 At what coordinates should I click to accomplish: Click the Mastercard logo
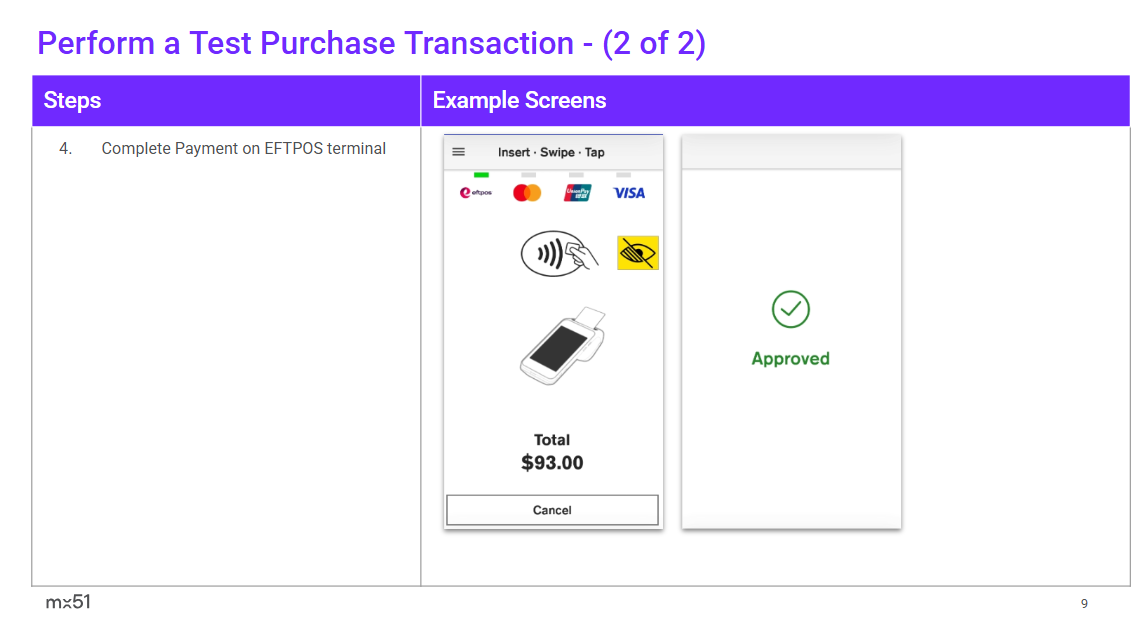527,193
